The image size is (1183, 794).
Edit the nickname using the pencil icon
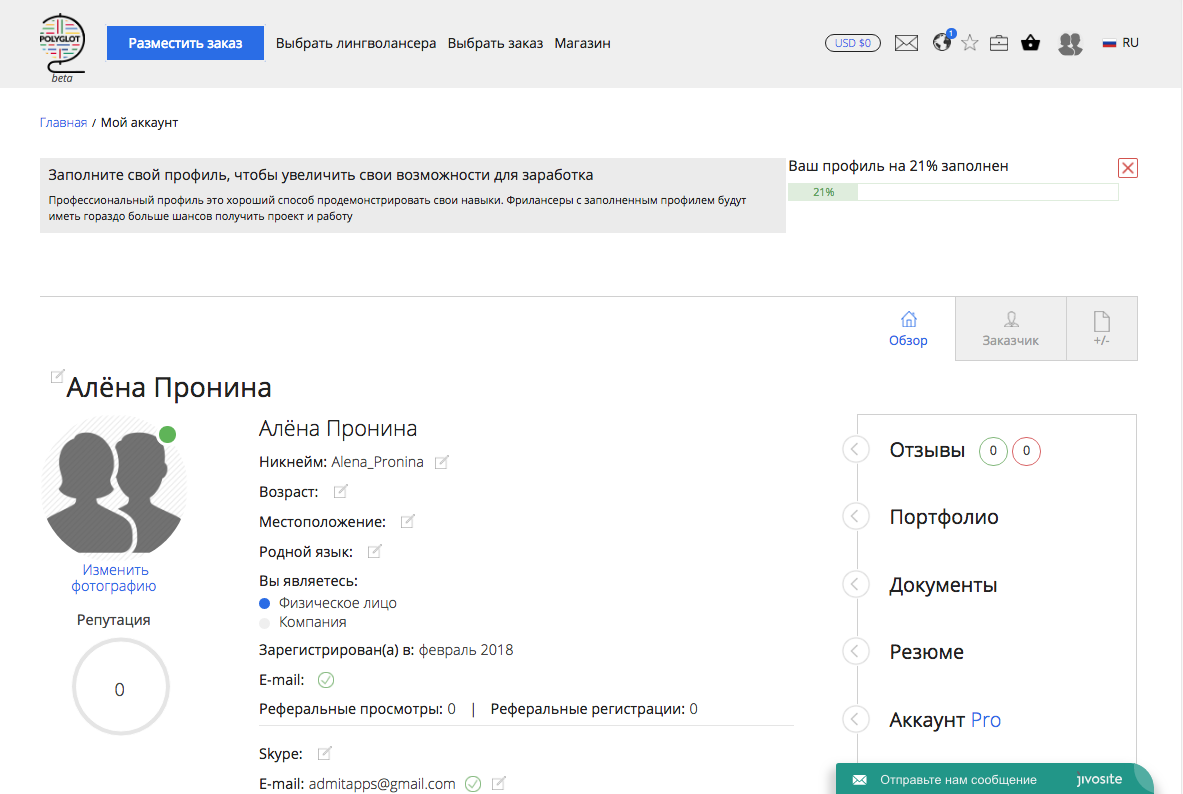click(x=441, y=462)
